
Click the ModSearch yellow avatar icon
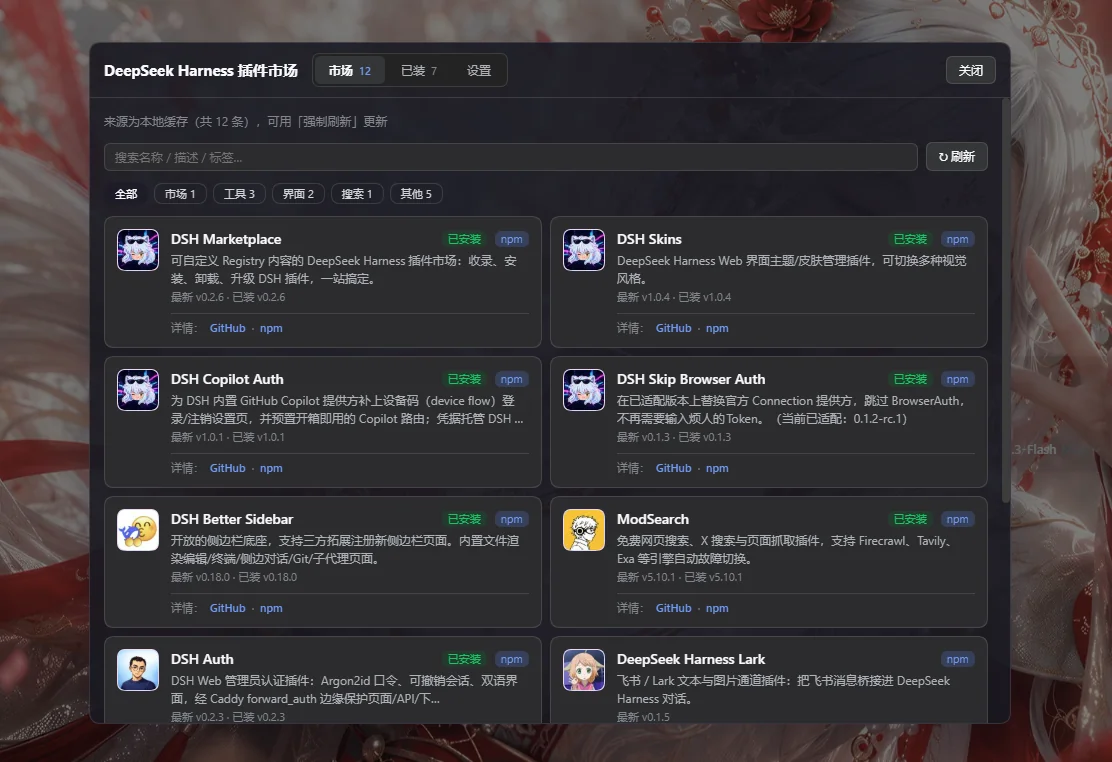point(584,530)
